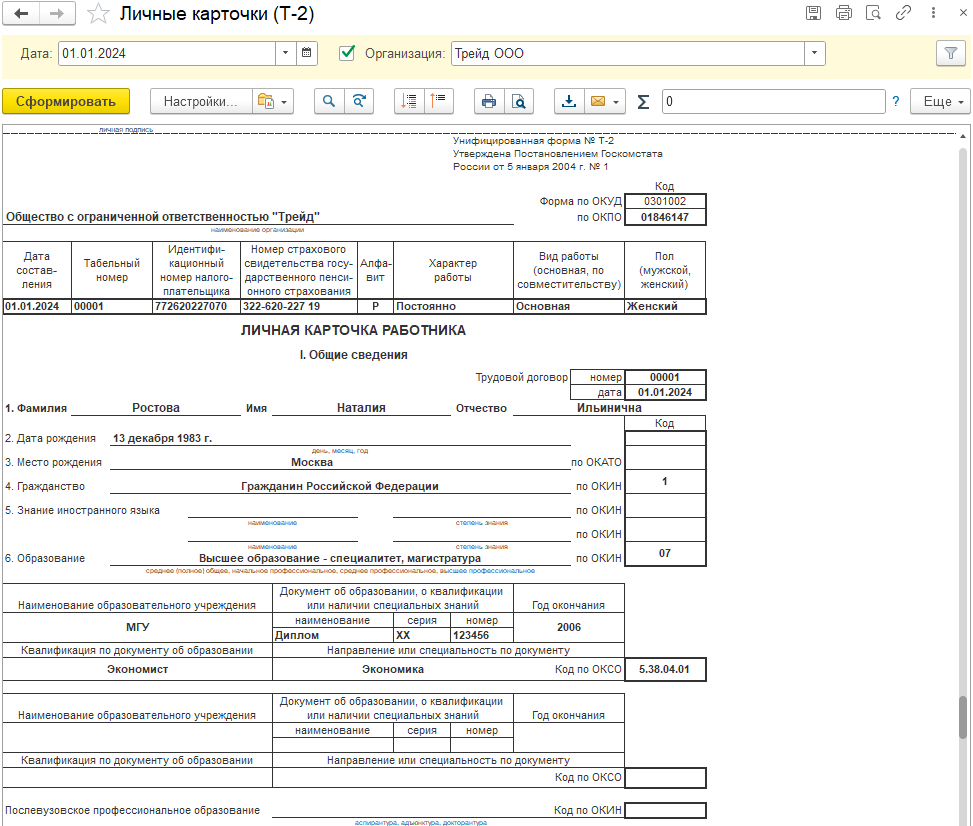Screen dimensions: 973x826
Task: Click the sum field showing 0
Action: click(774, 101)
